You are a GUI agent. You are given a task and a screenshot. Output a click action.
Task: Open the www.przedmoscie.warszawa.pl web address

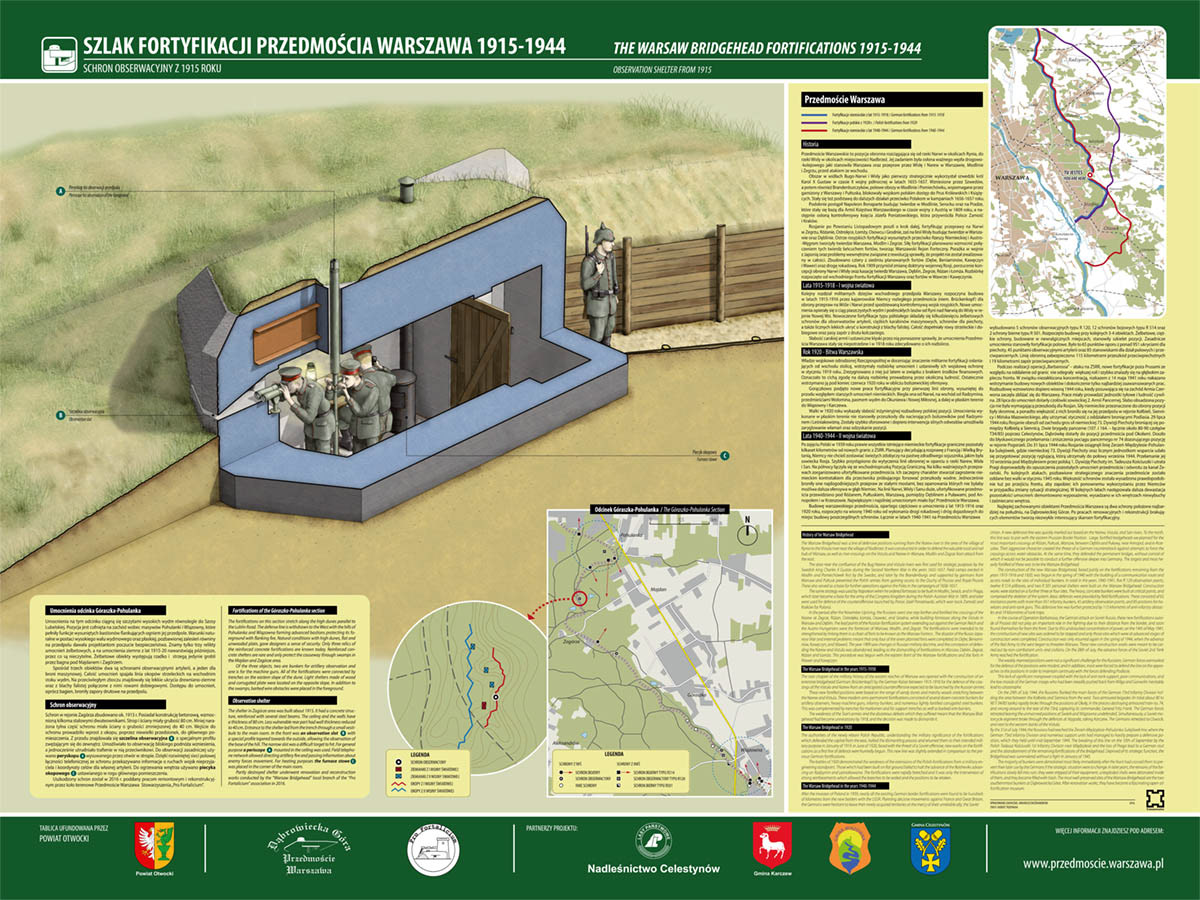1095,863
